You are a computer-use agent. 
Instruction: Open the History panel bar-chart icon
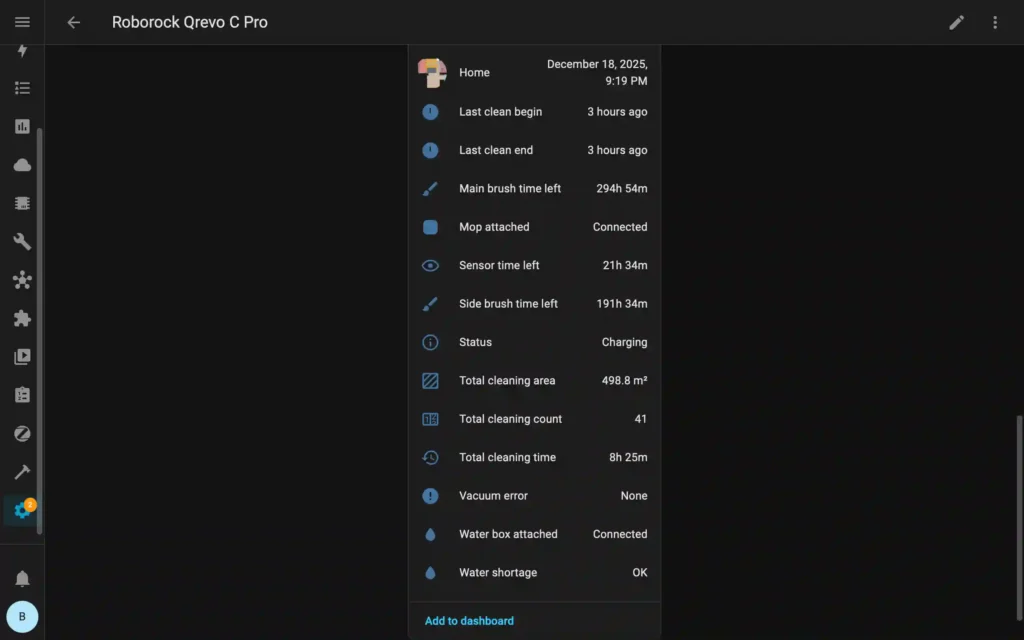(x=22, y=126)
